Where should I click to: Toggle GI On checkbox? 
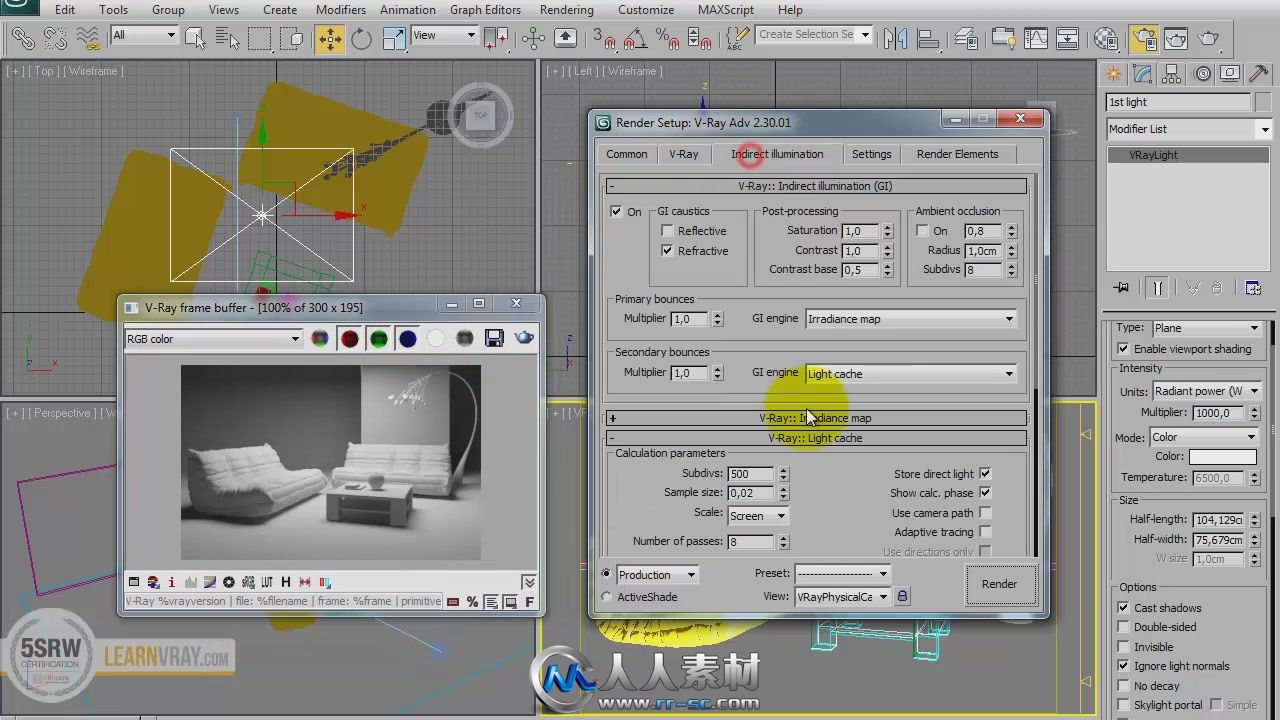coord(616,212)
